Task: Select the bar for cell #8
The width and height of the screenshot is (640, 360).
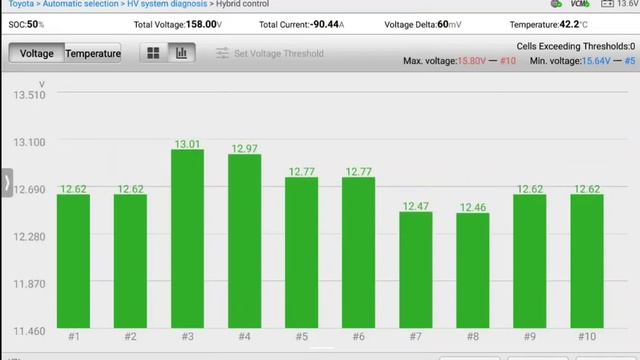Action: pyautogui.click(x=473, y=271)
